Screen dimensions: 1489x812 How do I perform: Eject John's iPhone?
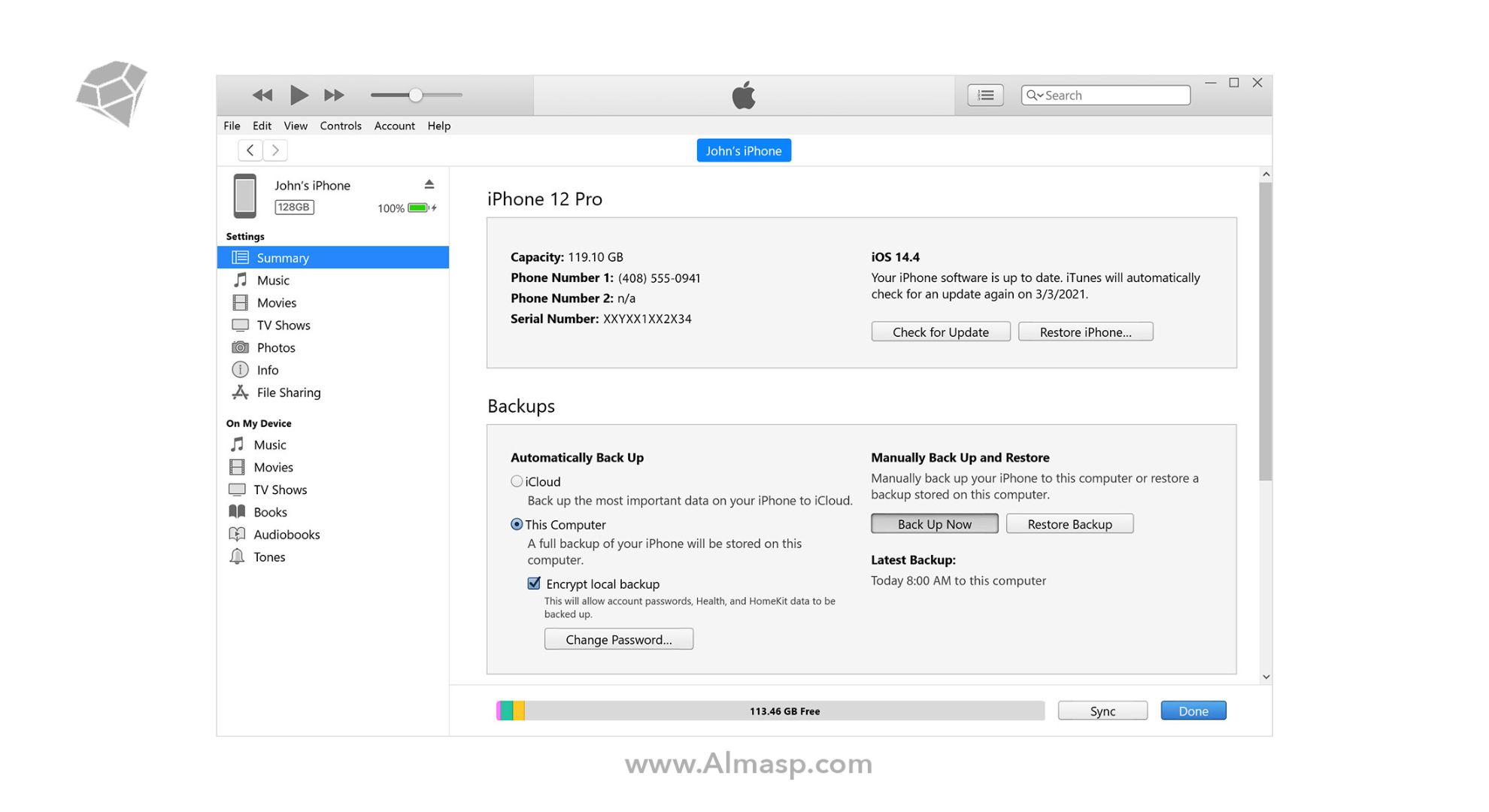429,184
